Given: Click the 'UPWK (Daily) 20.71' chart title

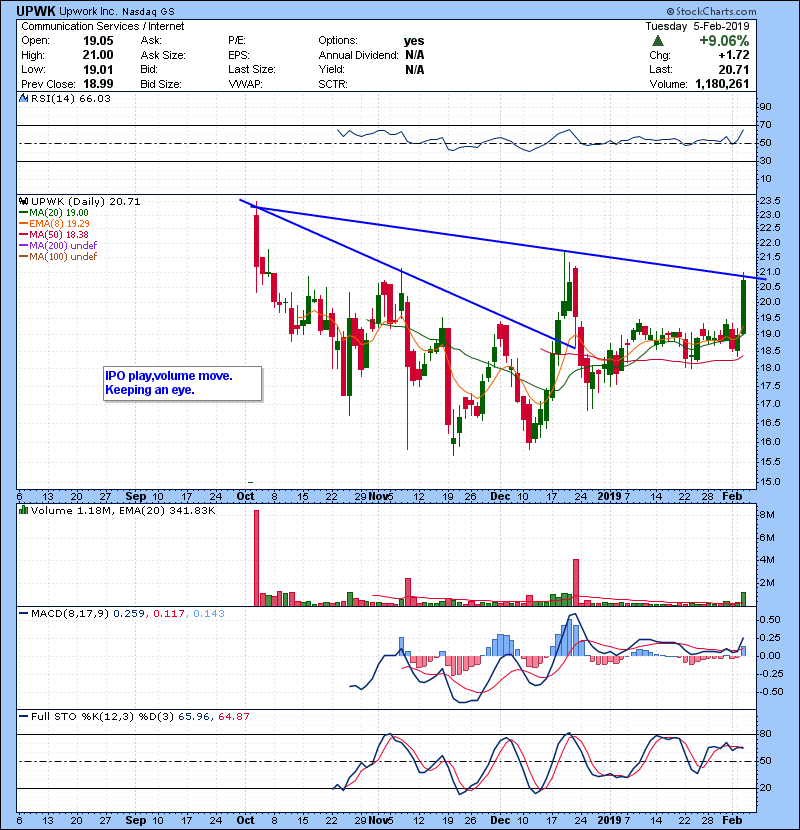Looking at the screenshot, I should 86,201.
